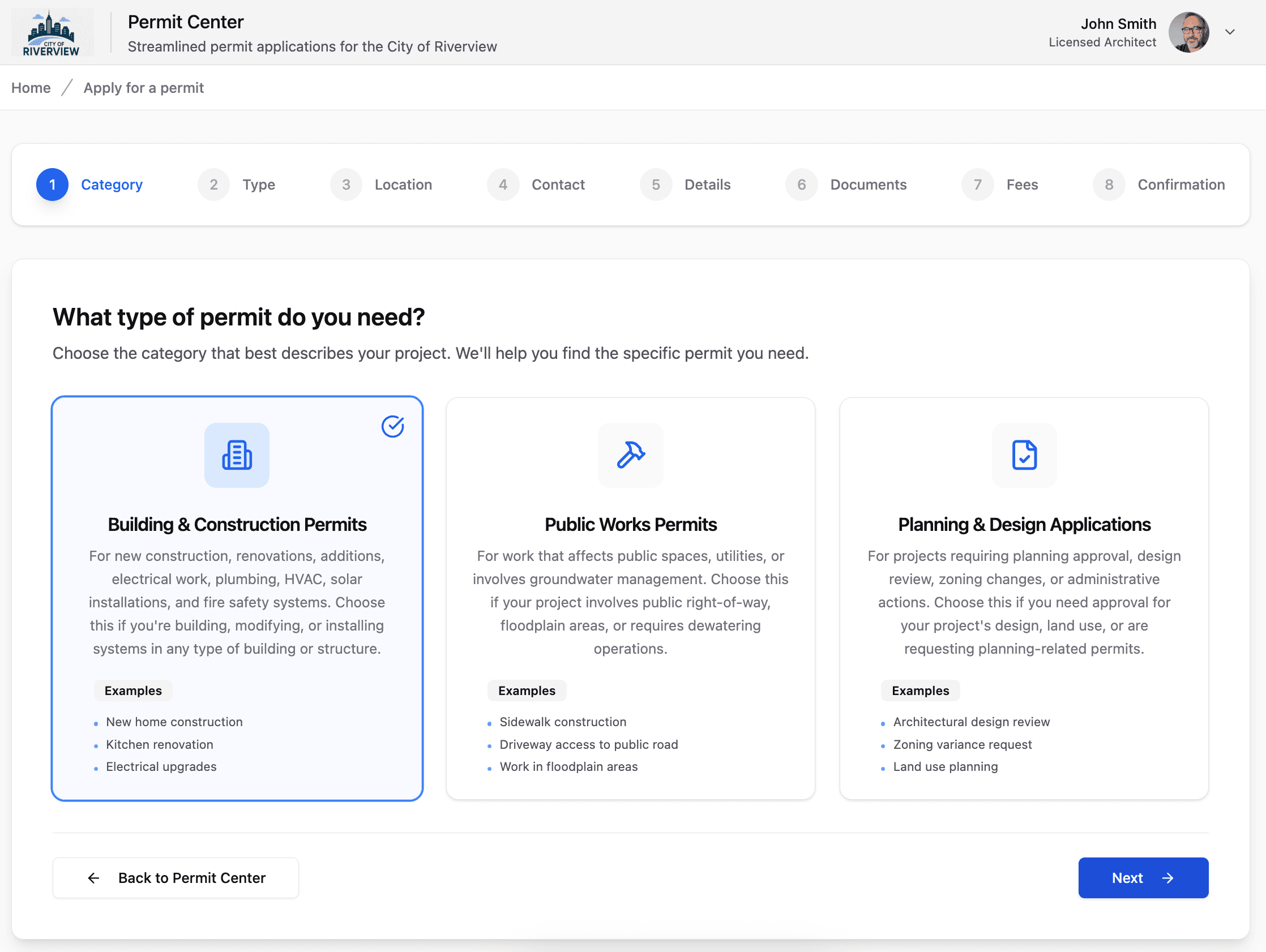Click Back to Permit Center button

(175, 878)
